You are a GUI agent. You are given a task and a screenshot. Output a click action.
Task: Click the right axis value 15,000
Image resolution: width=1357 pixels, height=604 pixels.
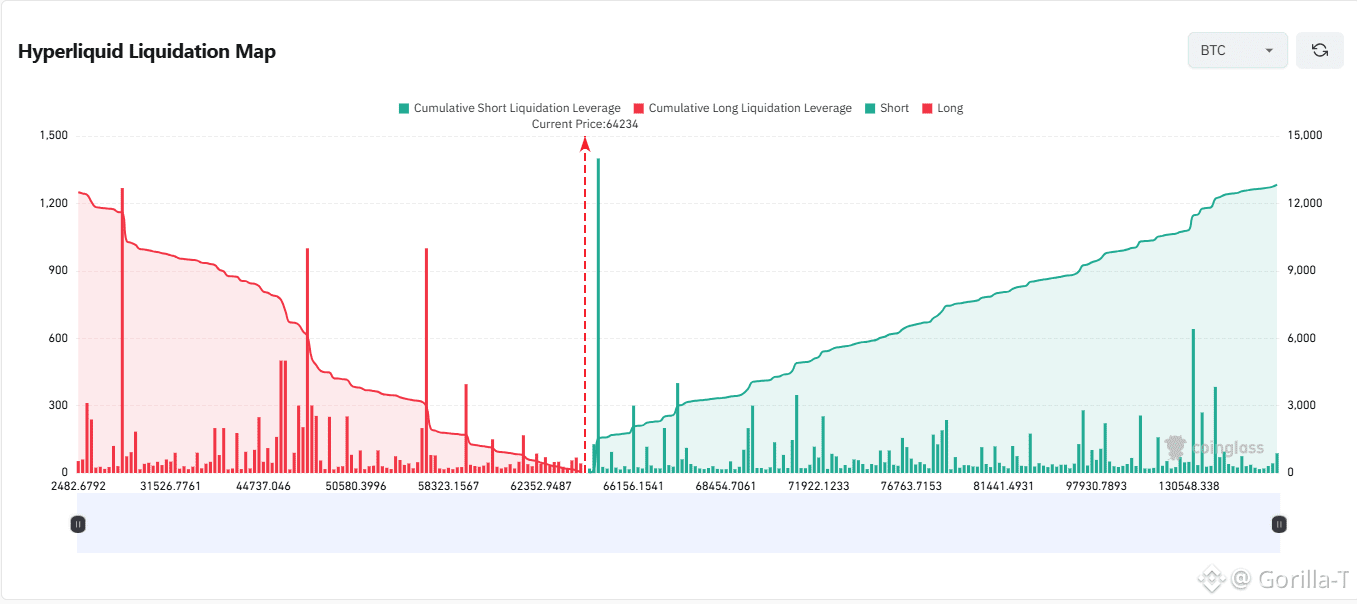click(x=1305, y=136)
